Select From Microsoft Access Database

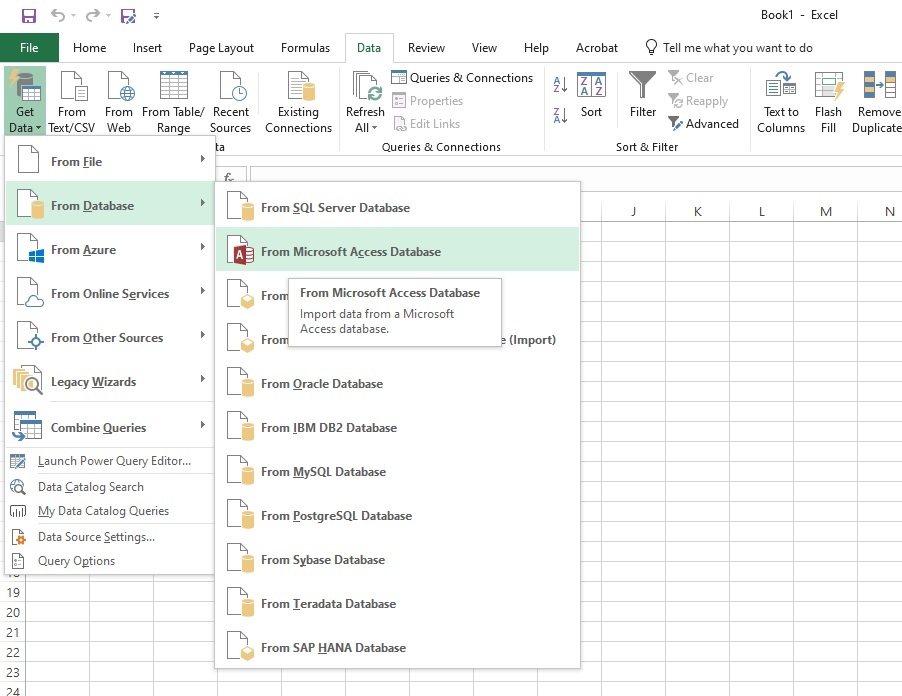(398, 250)
